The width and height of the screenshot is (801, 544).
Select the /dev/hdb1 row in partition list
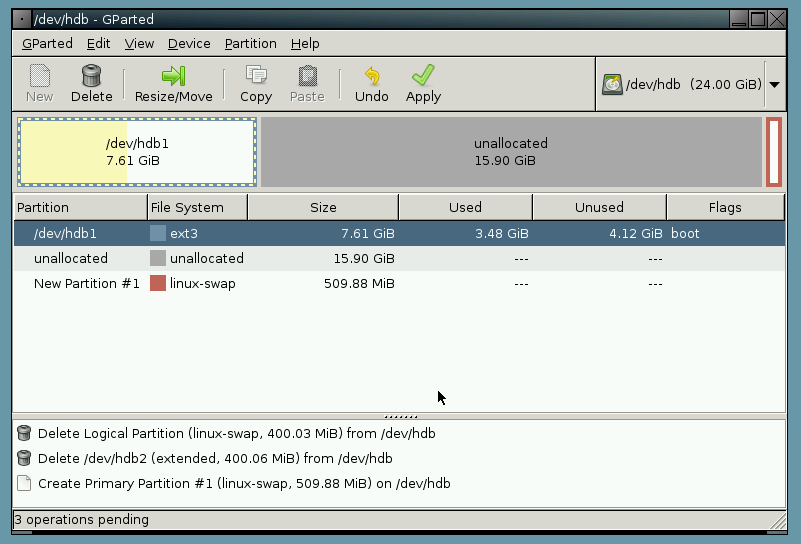click(399, 233)
